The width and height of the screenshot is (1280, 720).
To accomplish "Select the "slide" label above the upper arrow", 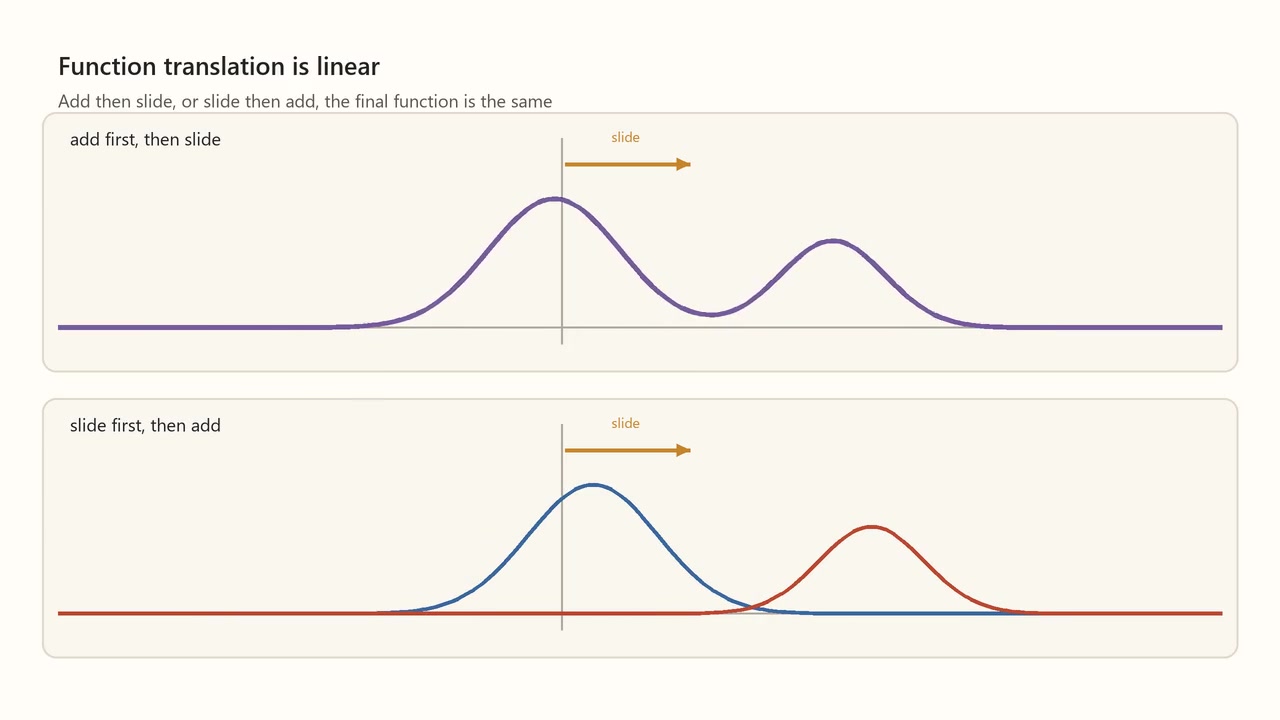I will pos(625,137).
